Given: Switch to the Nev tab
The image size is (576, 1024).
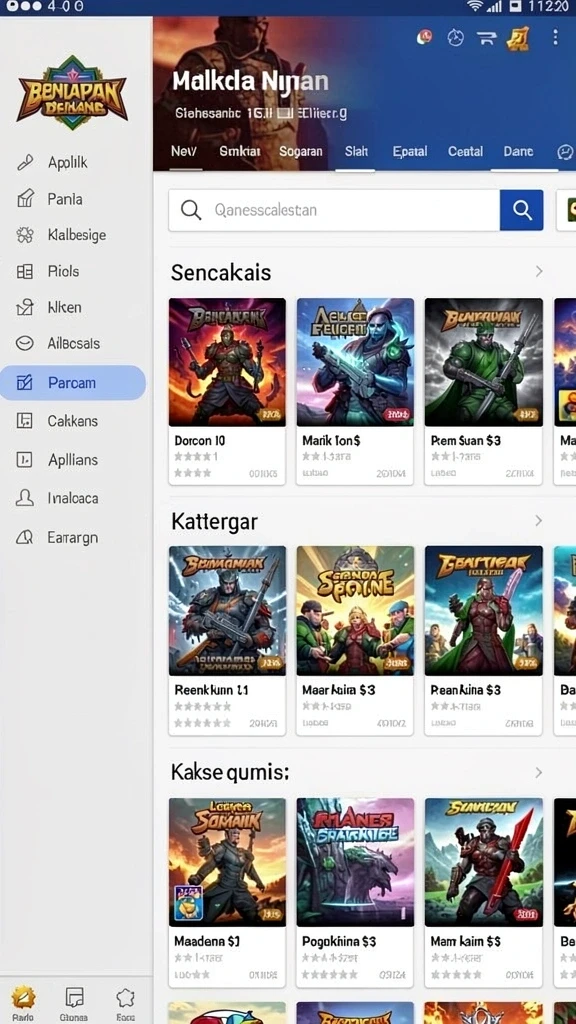Looking at the screenshot, I should click(x=184, y=152).
